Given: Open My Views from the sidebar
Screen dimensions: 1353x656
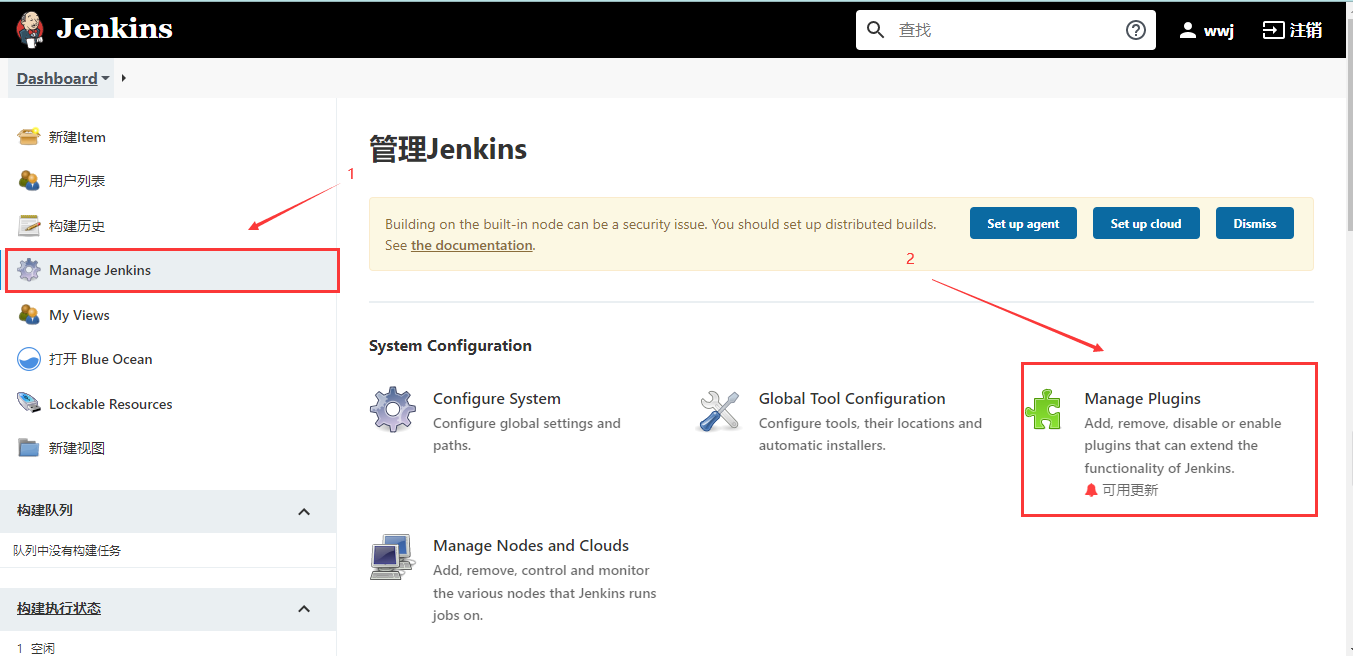Looking at the screenshot, I should (x=79, y=314).
